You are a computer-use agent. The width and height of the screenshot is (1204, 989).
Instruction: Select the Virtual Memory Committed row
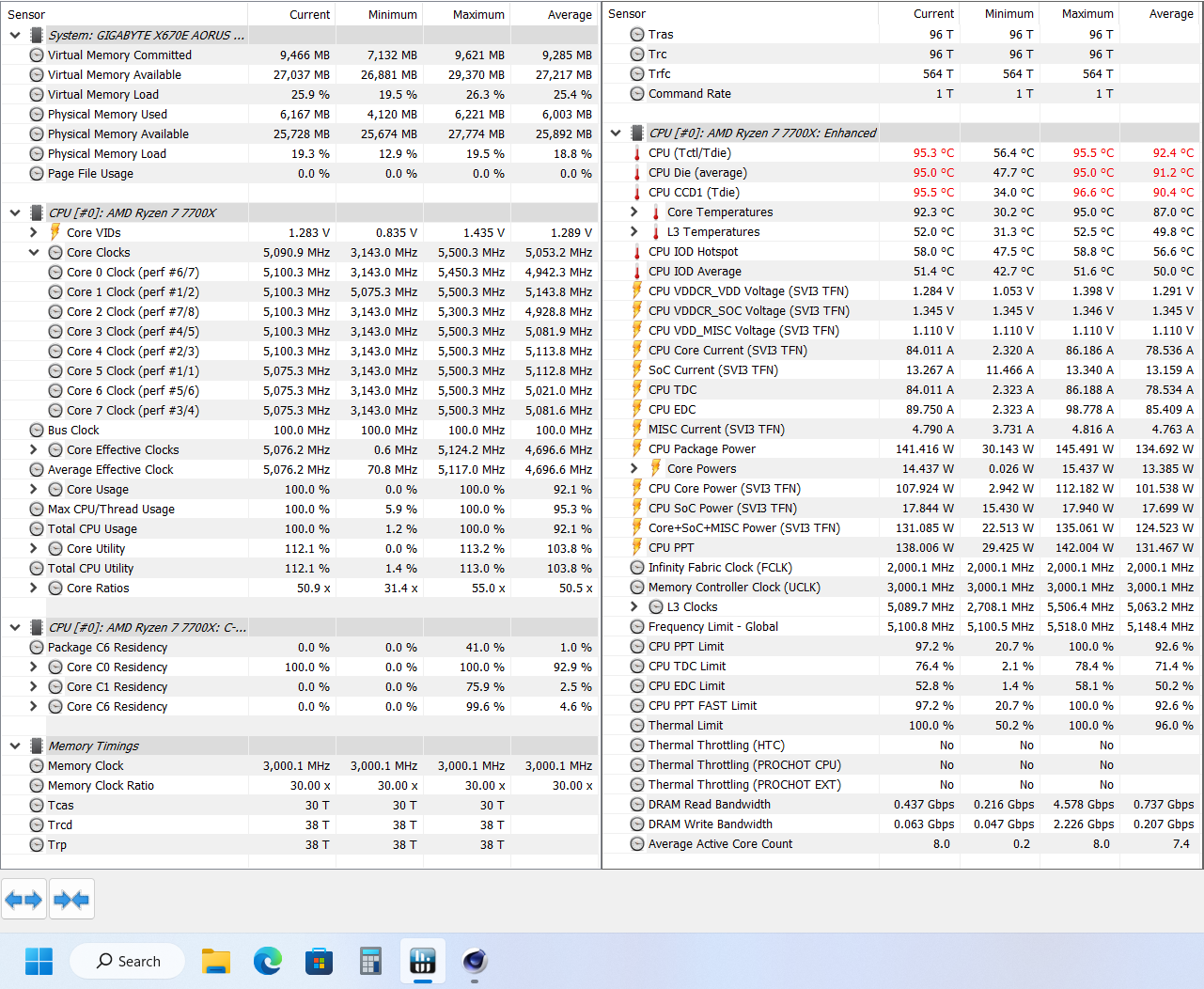[300, 55]
